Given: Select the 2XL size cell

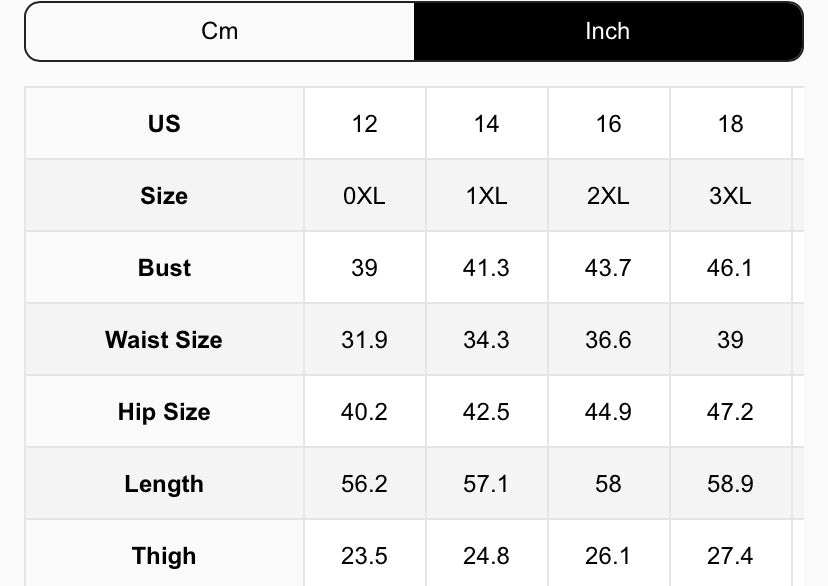Looking at the screenshot, I should tap(608, 195).
